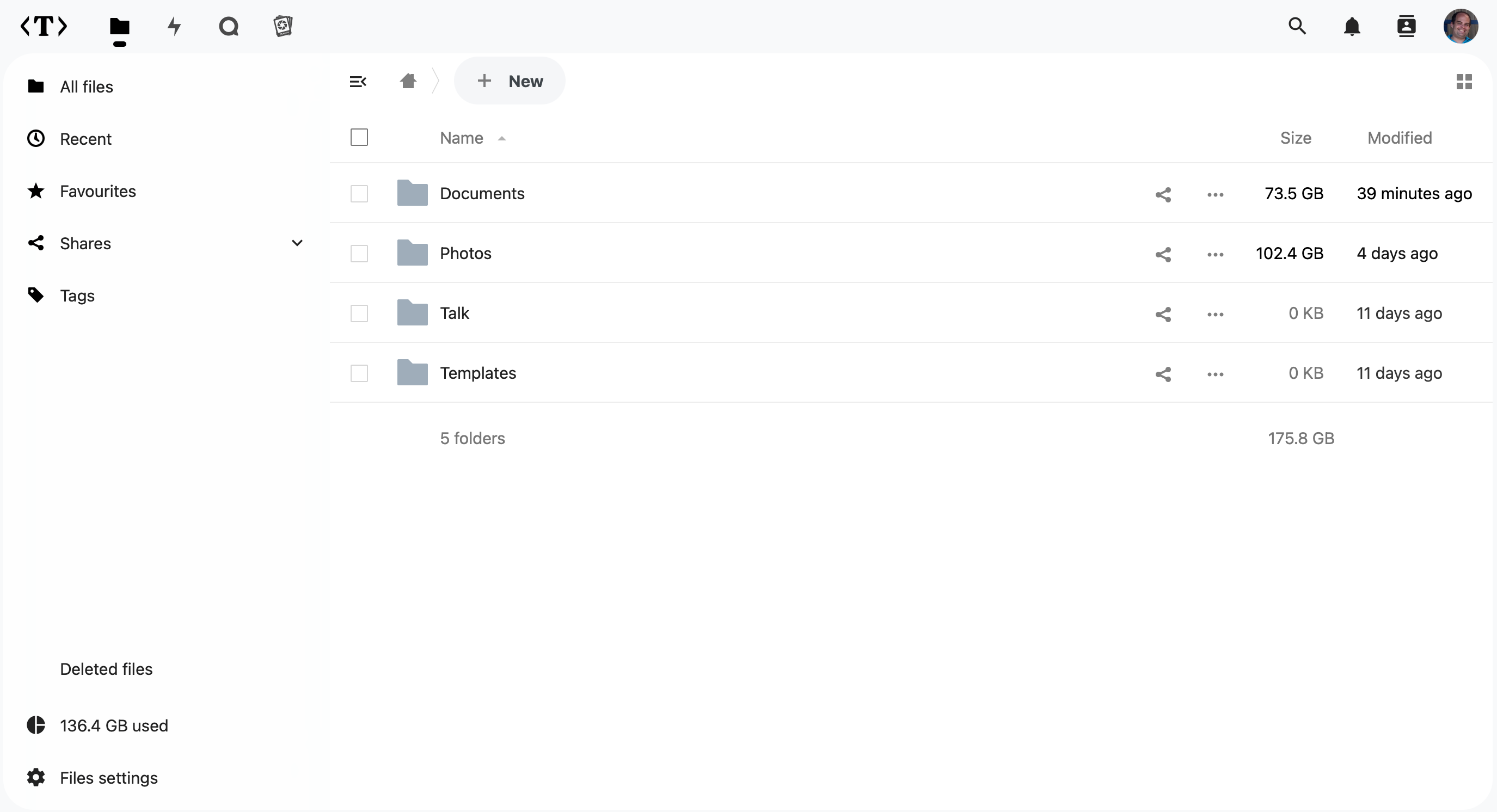Select the Documents row checkbox

[x=359, y=193]
